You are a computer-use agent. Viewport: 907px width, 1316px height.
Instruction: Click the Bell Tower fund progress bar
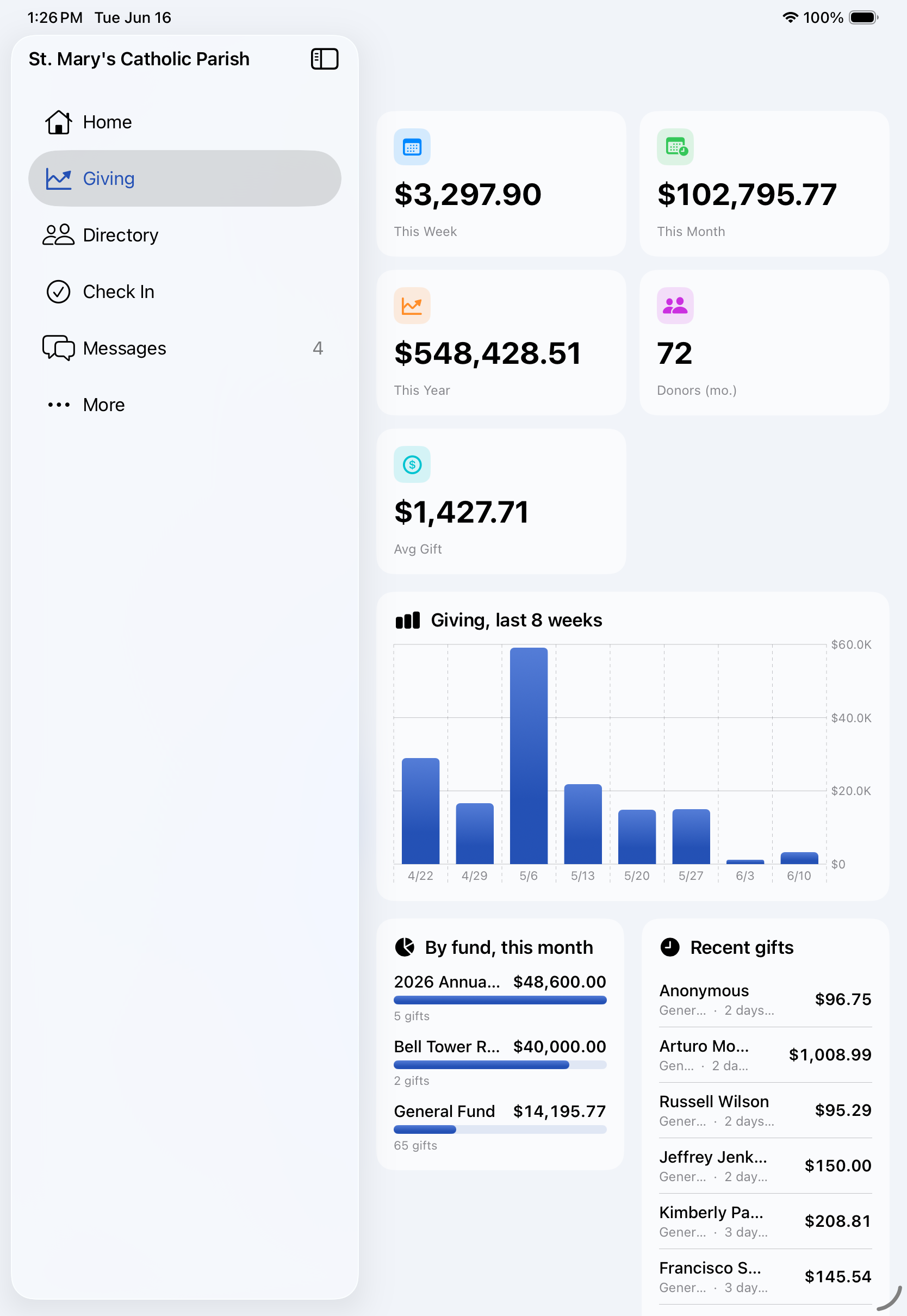click(x=500, y=1065)
